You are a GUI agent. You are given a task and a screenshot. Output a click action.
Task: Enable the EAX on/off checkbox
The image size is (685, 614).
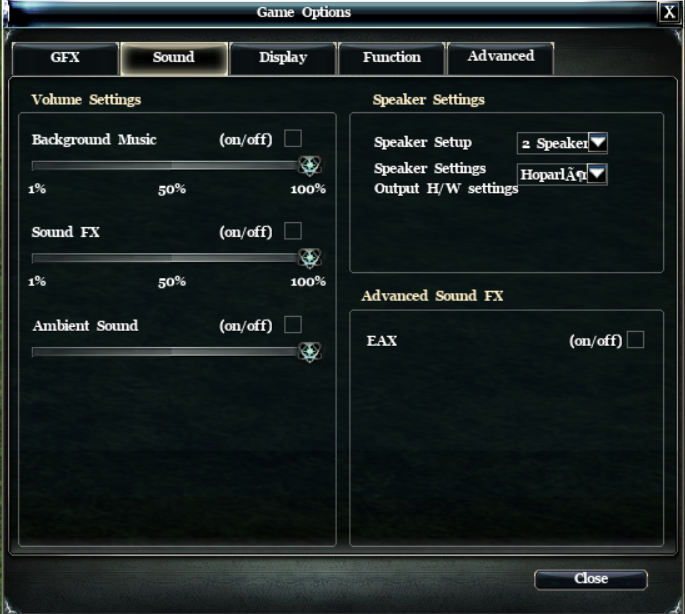pyautogui.click(x=635, y=340)
